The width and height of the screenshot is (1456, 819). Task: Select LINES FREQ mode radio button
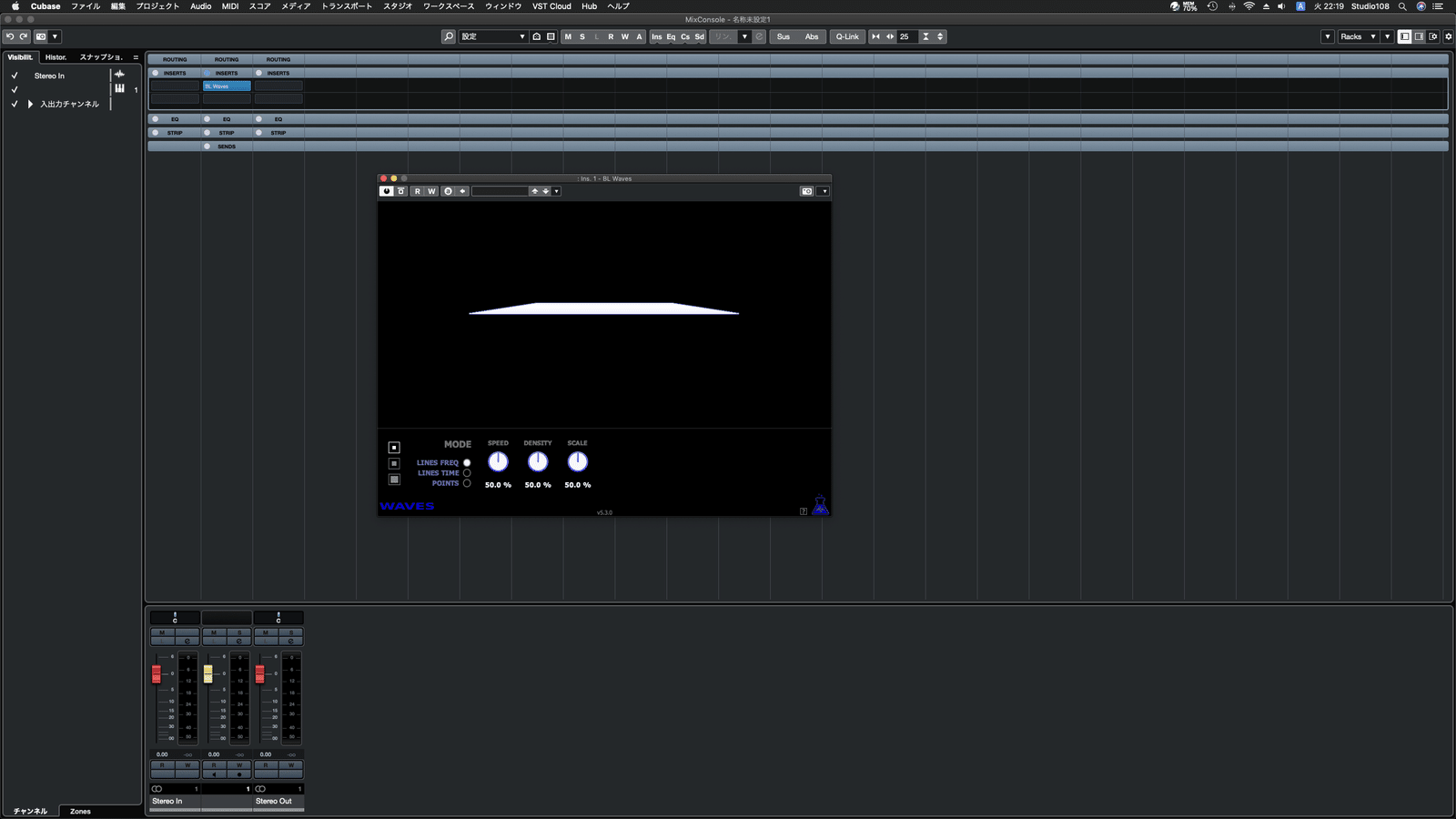pos(467,462)
